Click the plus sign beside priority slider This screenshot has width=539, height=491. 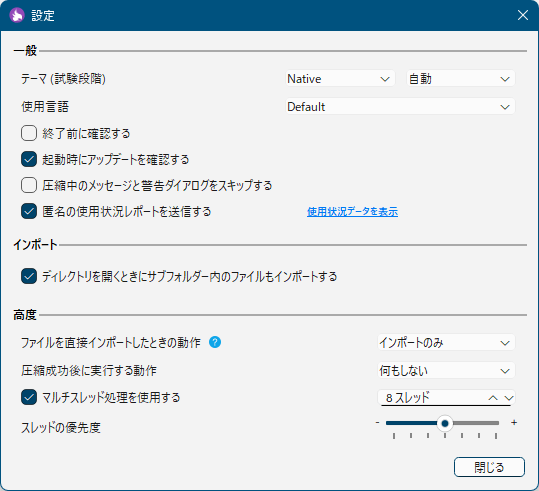point(514,423)
